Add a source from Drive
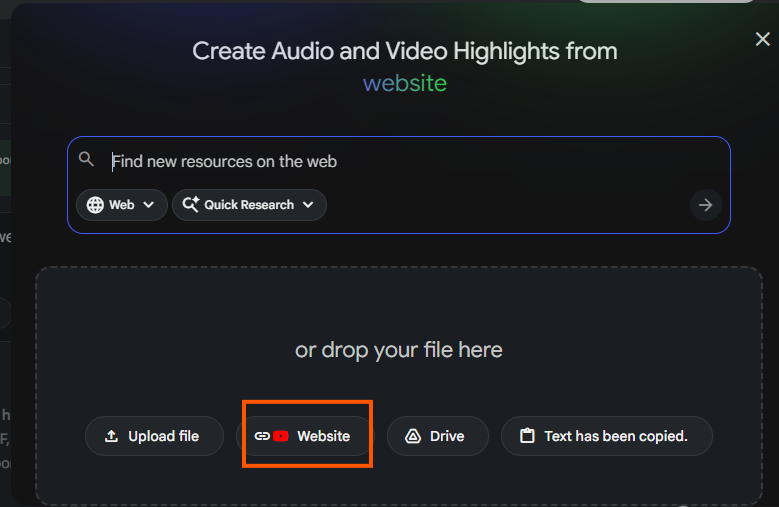The height and width of the screenshot is (507, 779). click(438, 436)
